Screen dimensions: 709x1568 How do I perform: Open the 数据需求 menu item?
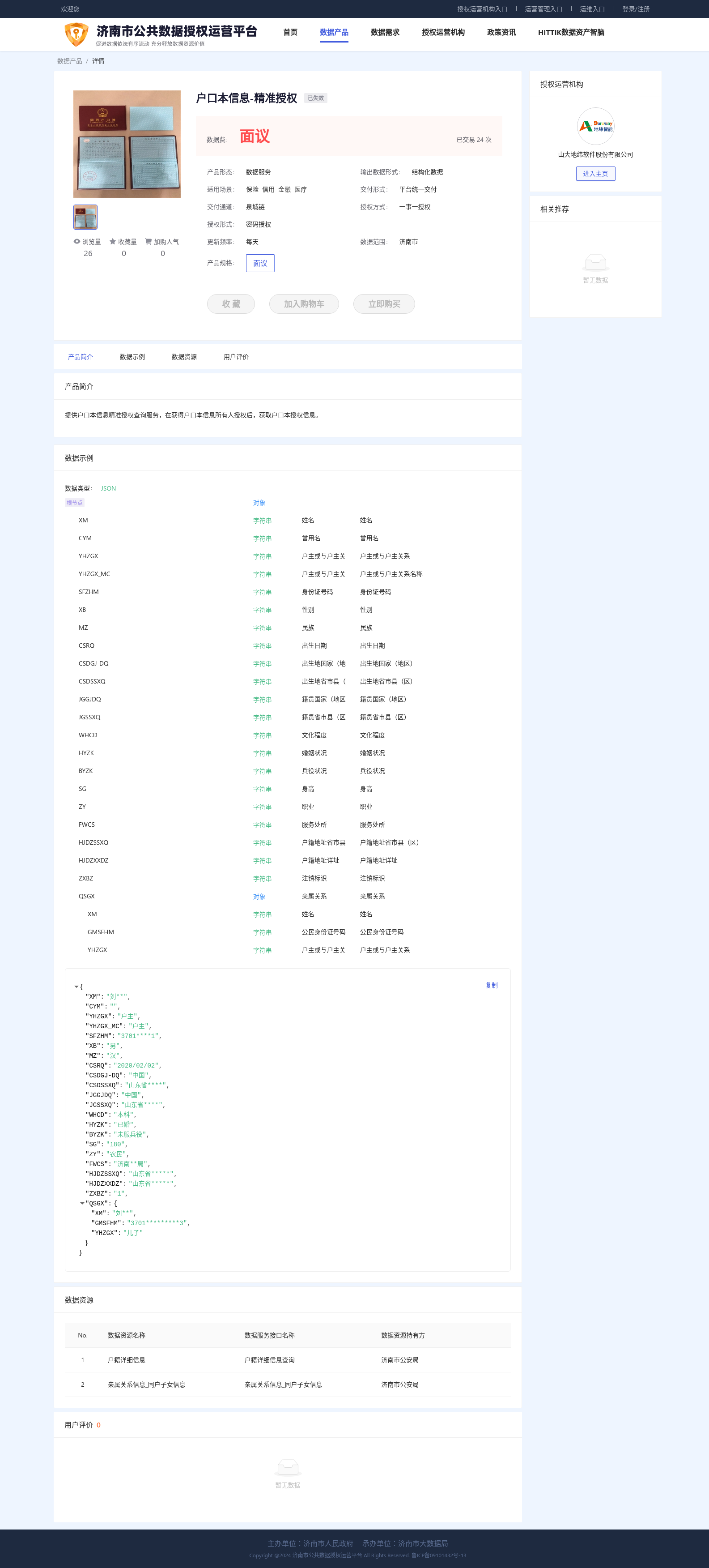(385, 32)
